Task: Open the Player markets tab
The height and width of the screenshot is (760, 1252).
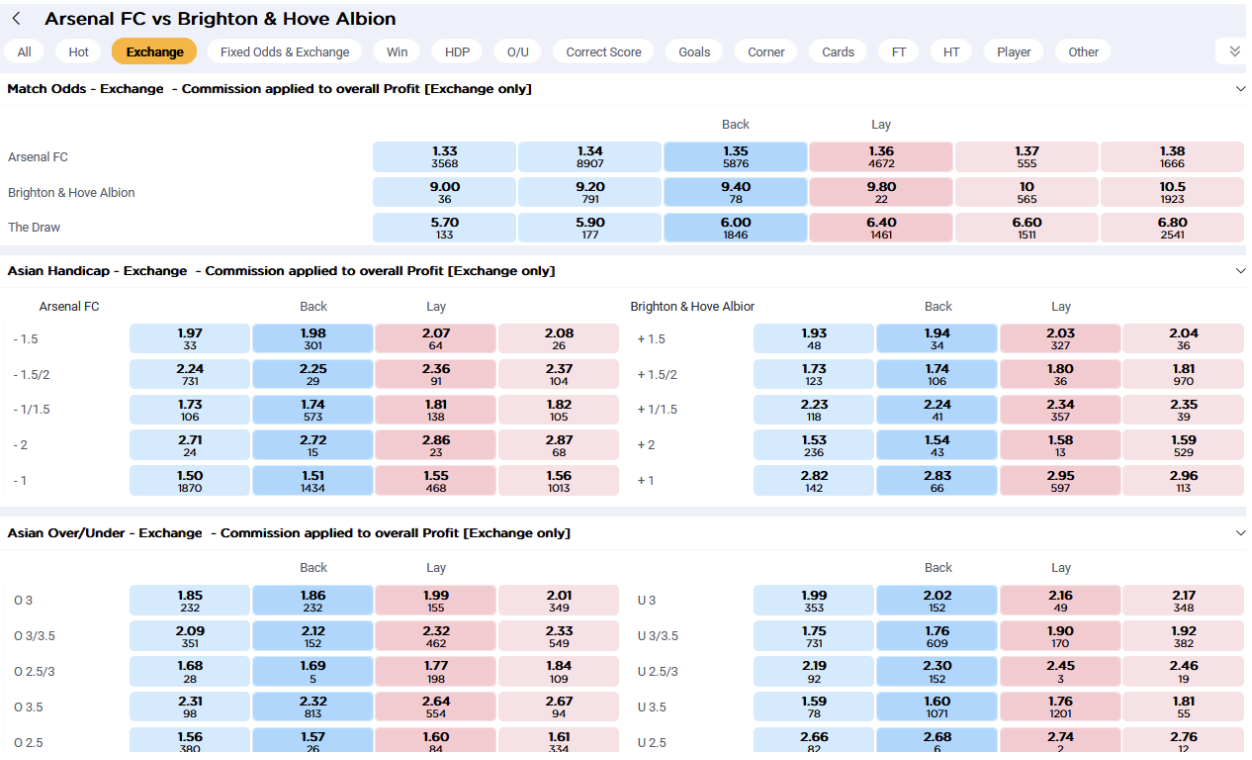Action: click(1013, 52)
